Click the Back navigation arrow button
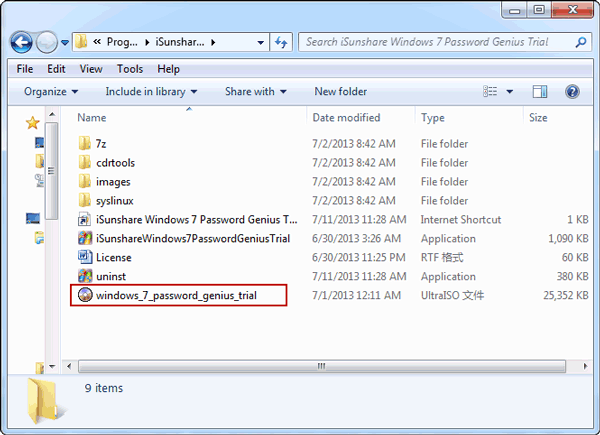 tap(21, 42)
